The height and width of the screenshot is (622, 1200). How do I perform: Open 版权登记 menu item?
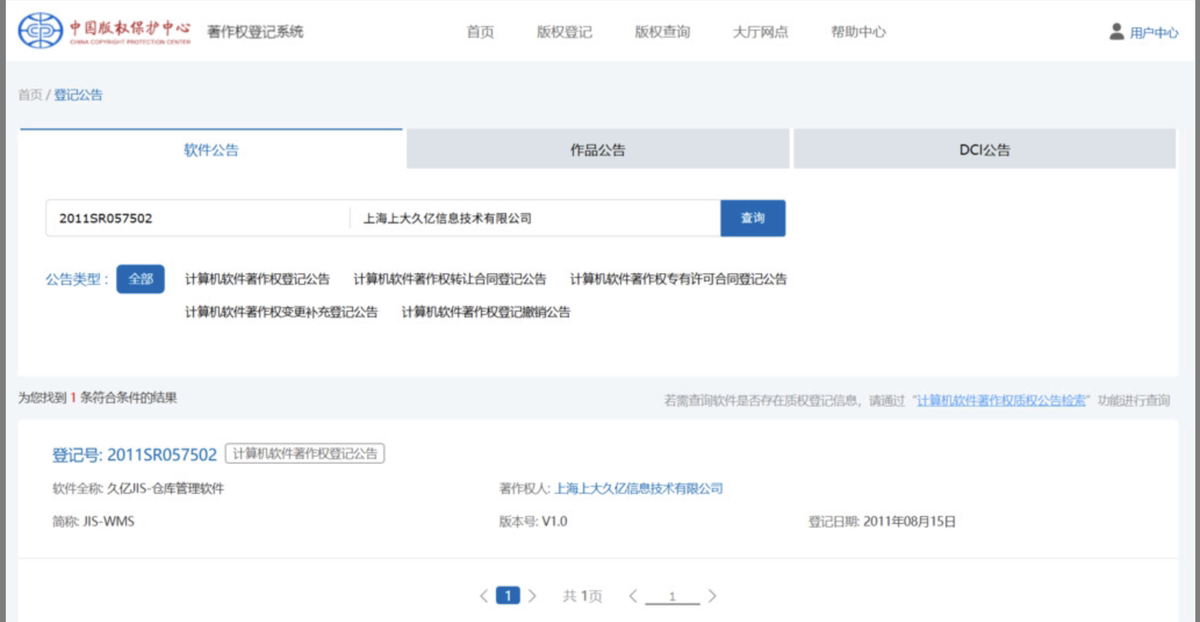[x=564, y=32]
